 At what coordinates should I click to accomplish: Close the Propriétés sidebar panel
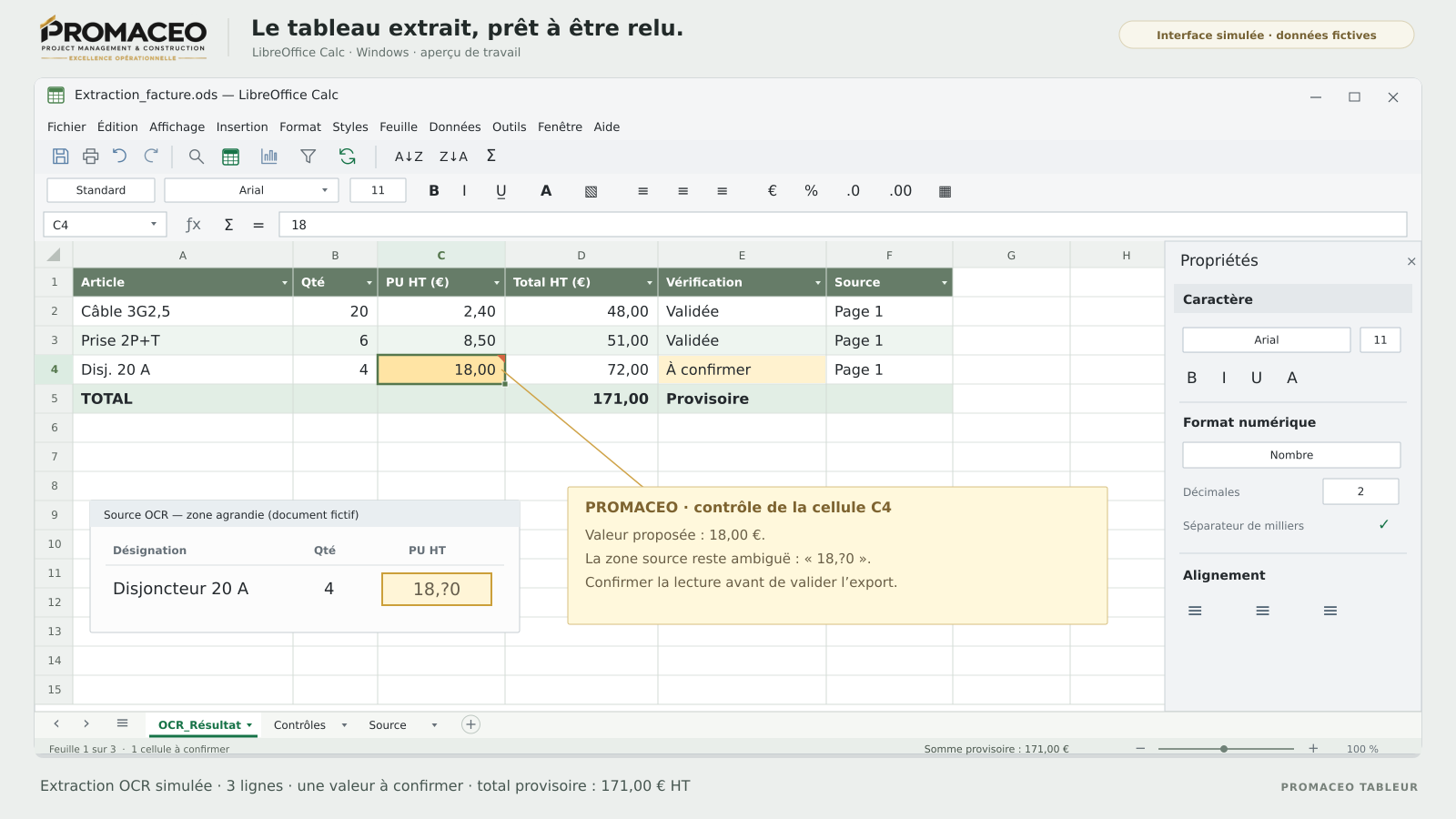click(1411, 261)
